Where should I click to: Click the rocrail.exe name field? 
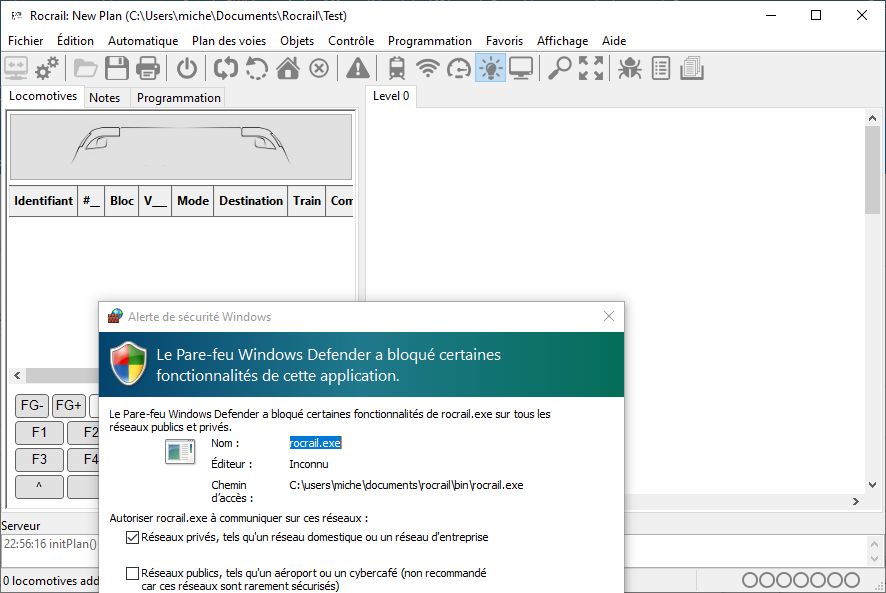[x=315, y=443]
